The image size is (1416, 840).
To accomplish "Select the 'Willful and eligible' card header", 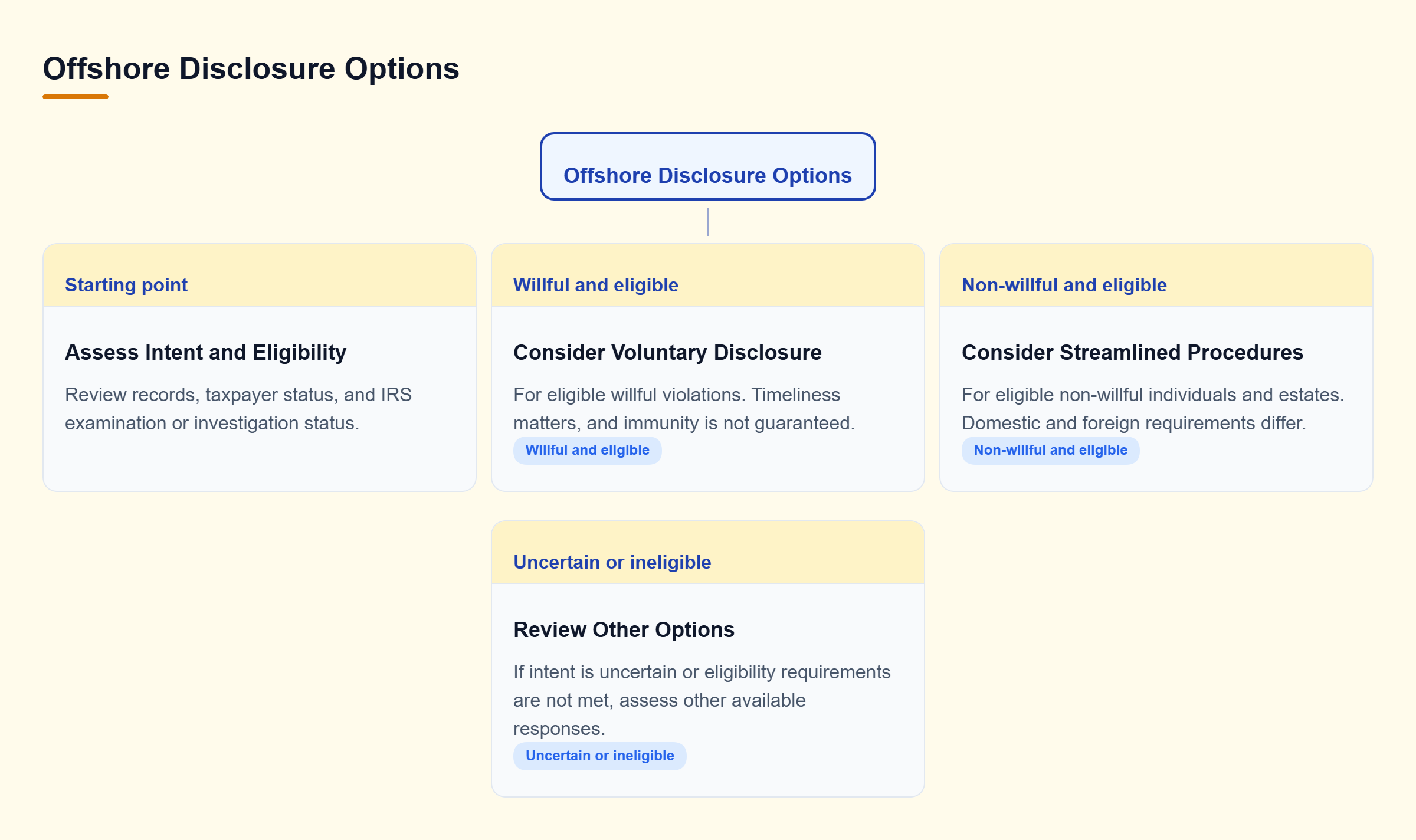I will coord(708,275).
